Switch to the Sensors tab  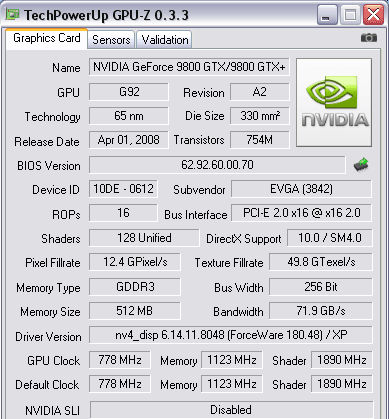111,40
